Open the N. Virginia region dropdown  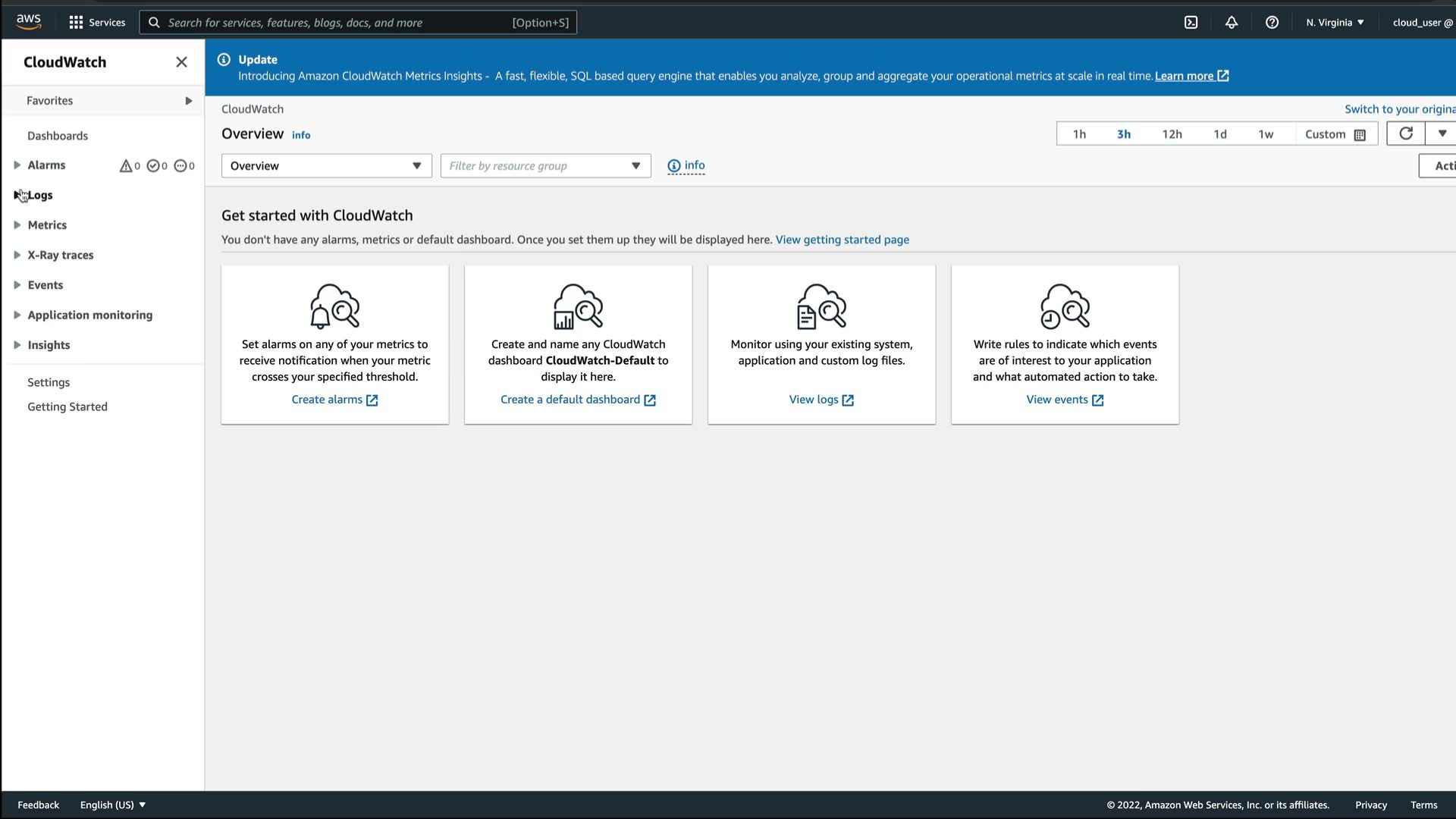pos(1335,23)
